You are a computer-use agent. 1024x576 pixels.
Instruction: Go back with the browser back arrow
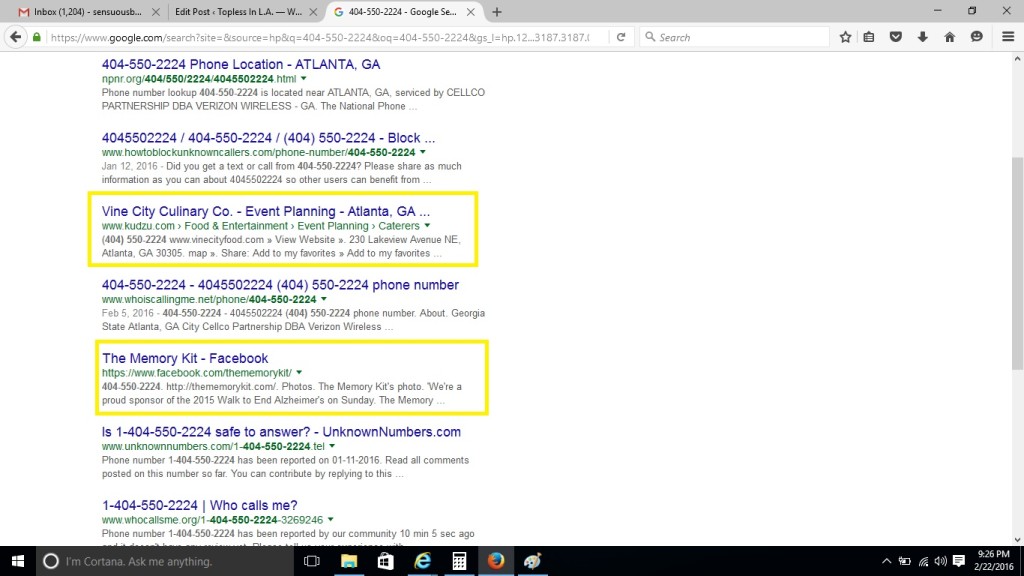(x=16, y=37)
